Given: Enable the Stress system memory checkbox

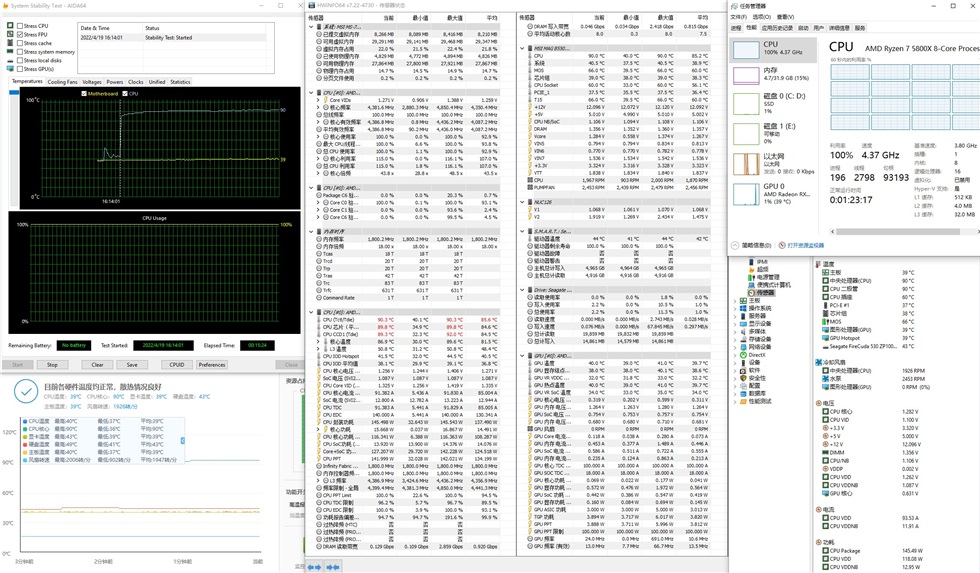Looking at the screenshot, I should 20,52.
